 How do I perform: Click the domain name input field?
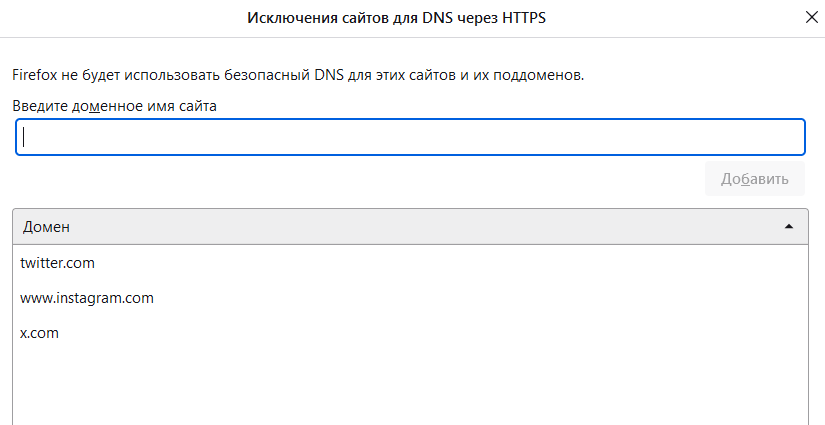tap(410, 137)
